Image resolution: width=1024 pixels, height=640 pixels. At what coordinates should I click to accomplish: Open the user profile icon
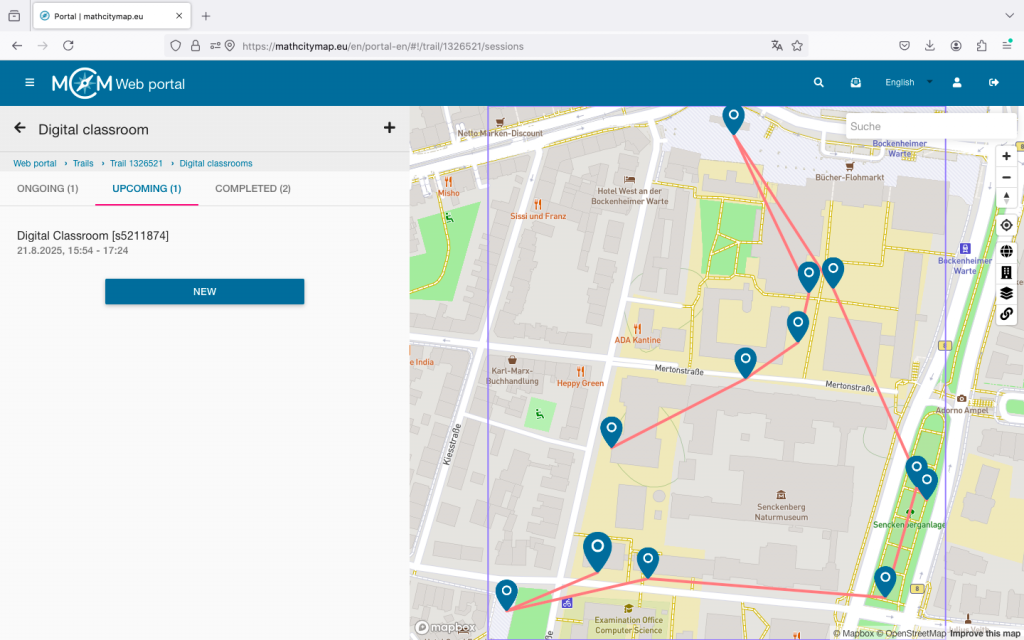click(x=957, y=83)
